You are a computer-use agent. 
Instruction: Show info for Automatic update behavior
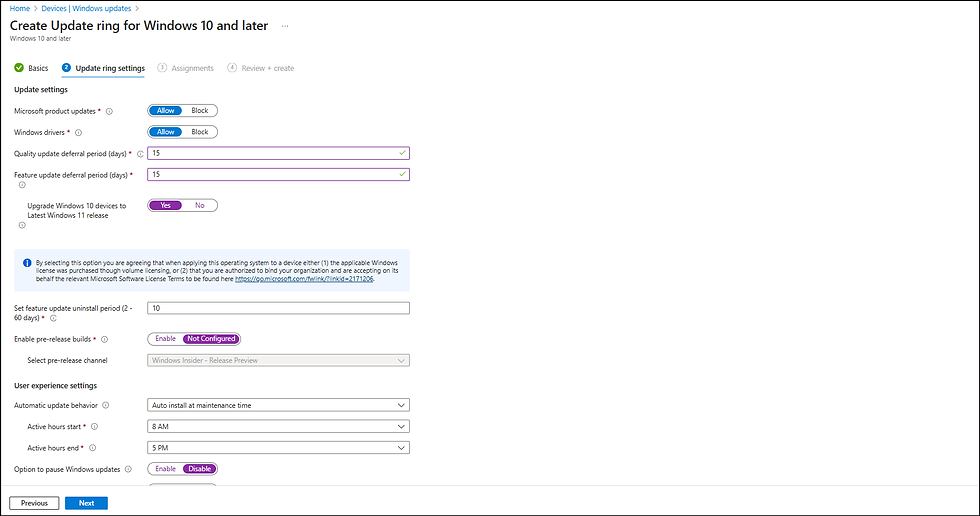click(x=106, y=405)
